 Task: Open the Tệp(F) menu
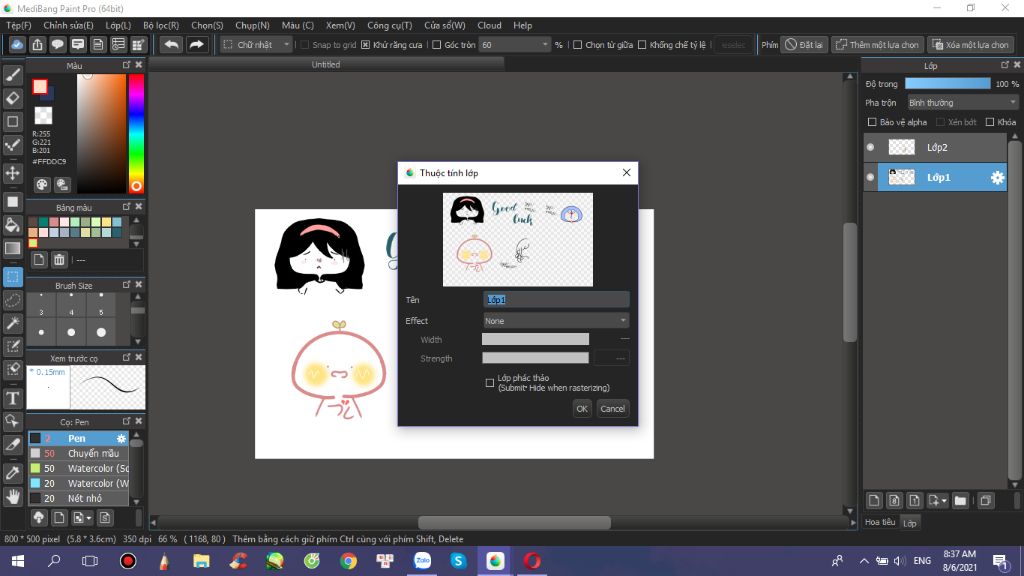(18, 25)
